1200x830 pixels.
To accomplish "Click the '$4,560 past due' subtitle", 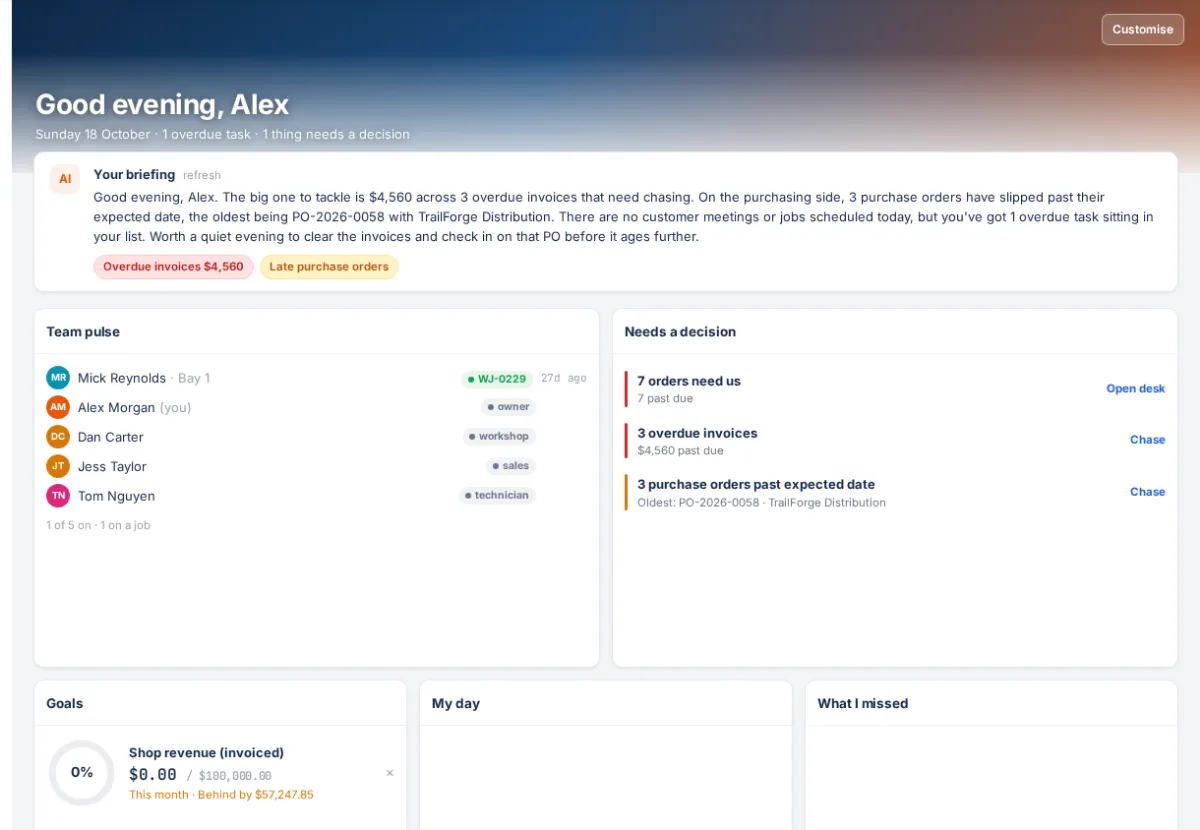I will pyautogui.click(x=680, y=451).
